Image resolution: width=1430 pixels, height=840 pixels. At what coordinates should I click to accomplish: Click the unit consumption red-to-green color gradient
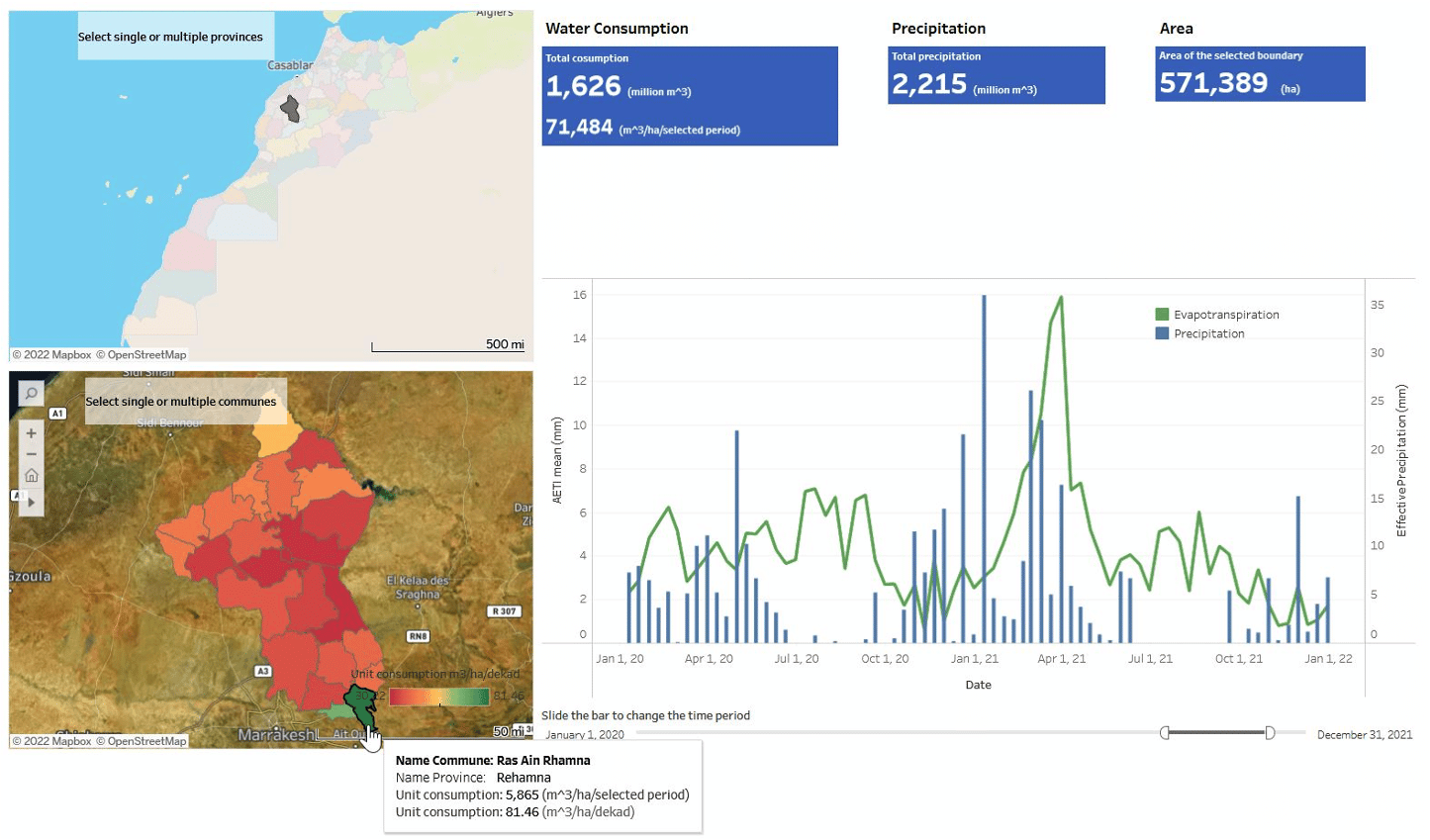439,697
